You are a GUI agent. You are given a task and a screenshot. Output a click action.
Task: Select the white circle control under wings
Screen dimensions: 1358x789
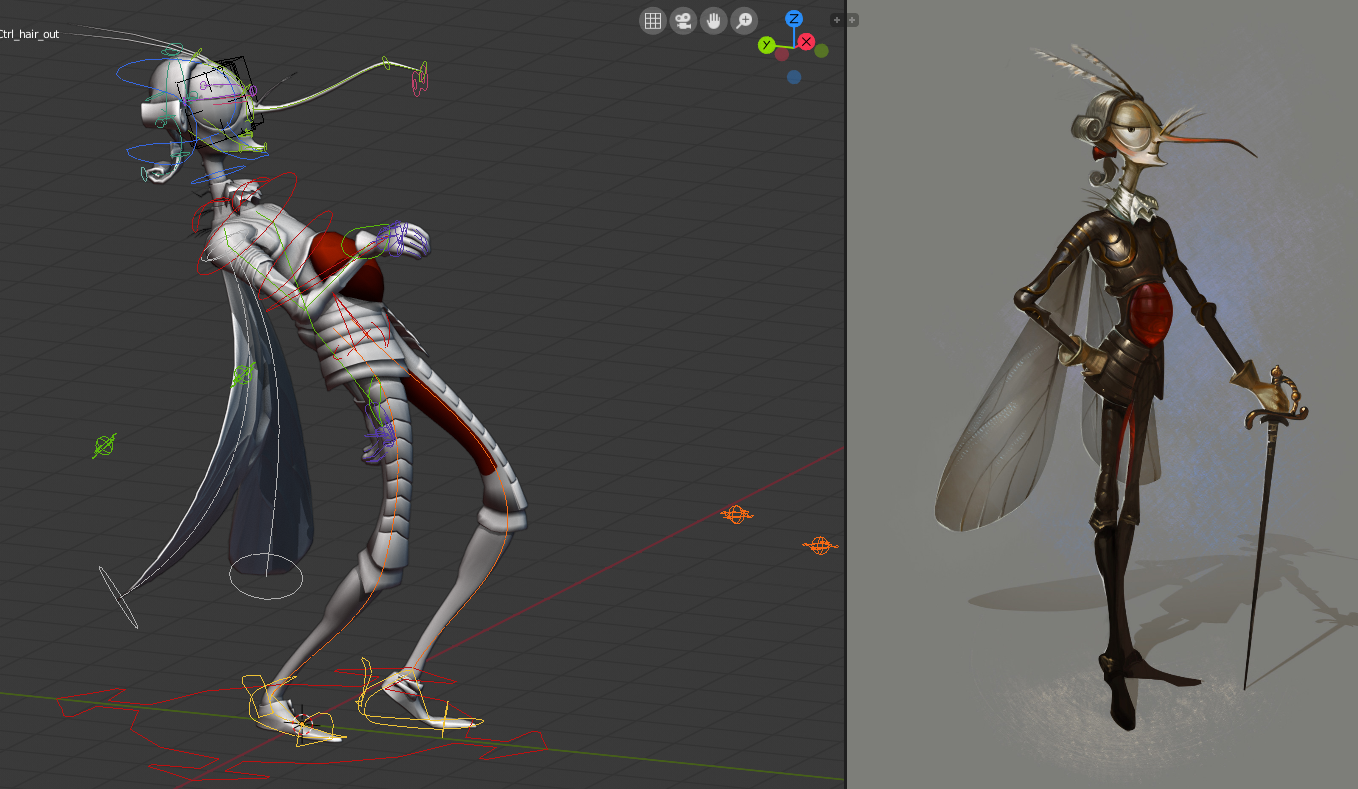(265, 577)
